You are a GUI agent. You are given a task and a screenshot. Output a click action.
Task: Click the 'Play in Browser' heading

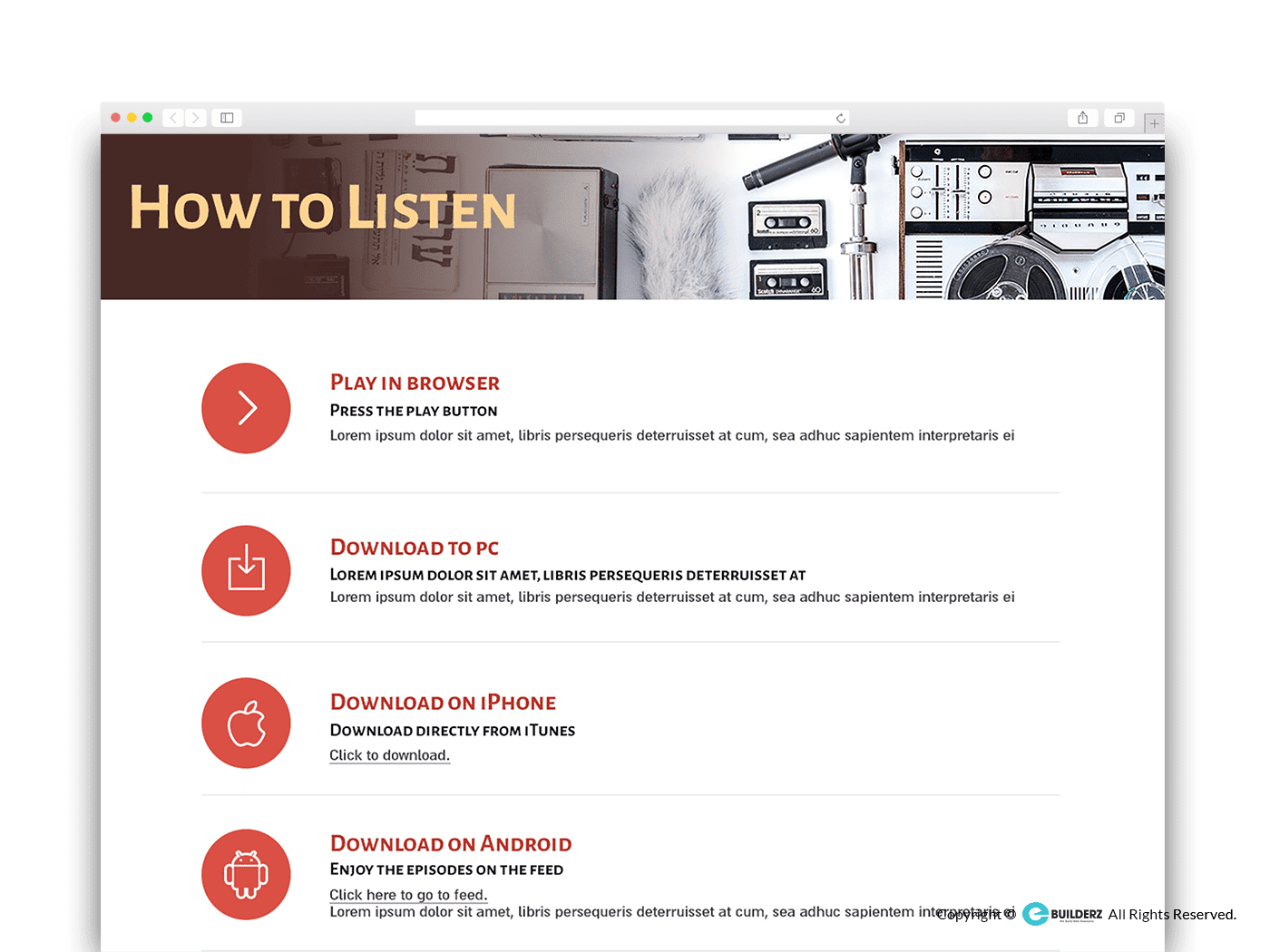[415, 383]
